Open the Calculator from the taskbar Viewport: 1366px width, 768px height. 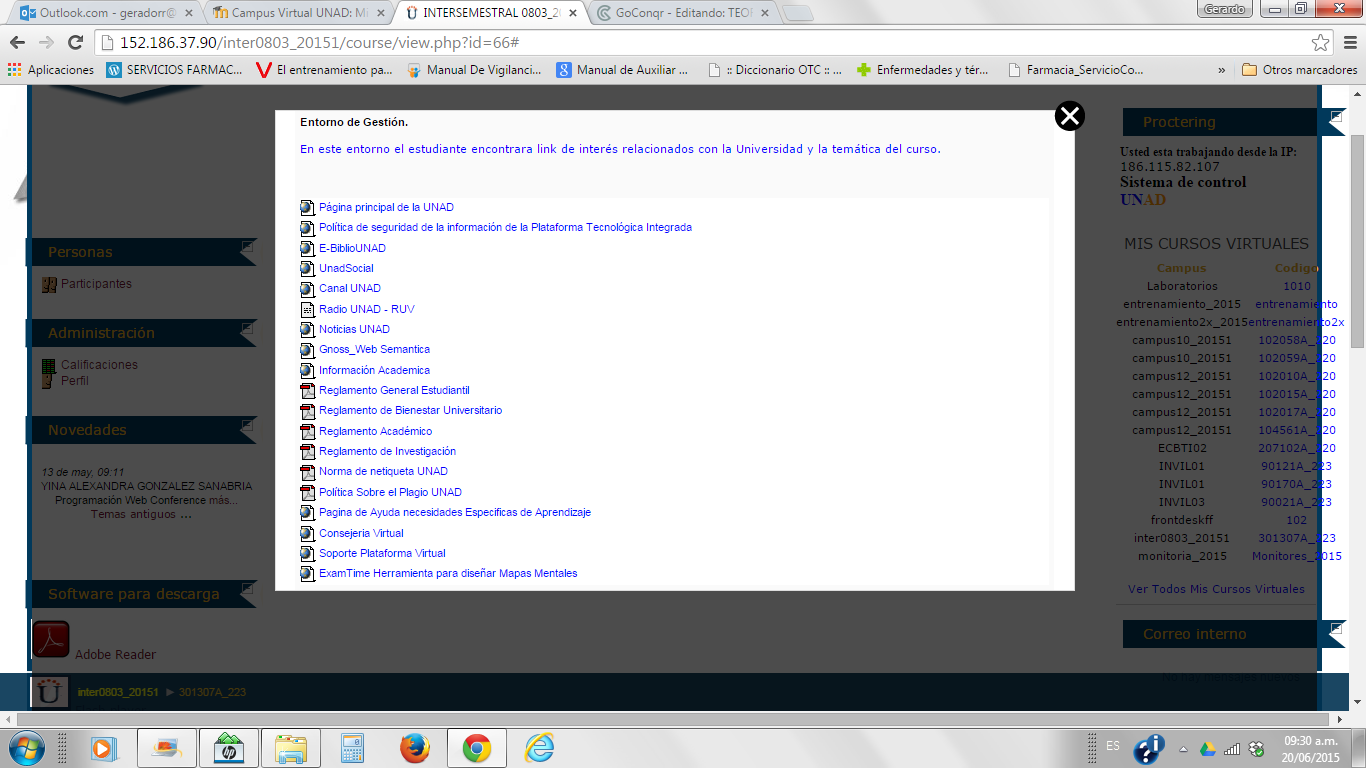pos(352,748)
